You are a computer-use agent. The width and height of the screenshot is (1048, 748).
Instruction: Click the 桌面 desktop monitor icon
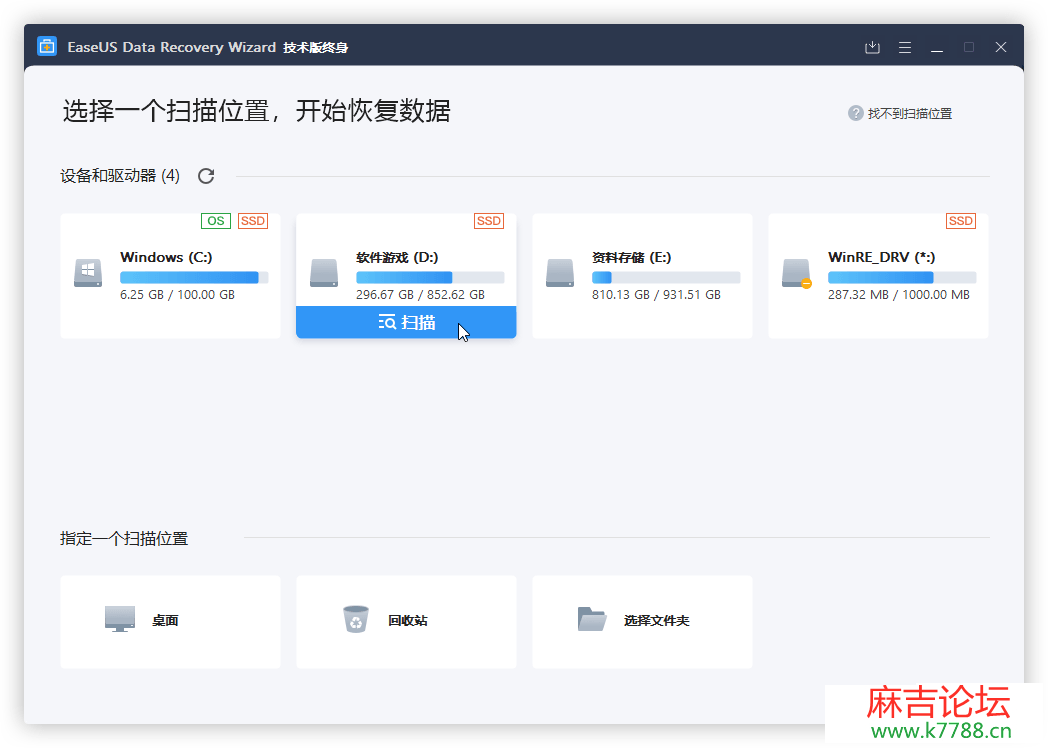[x=120, y=619]
